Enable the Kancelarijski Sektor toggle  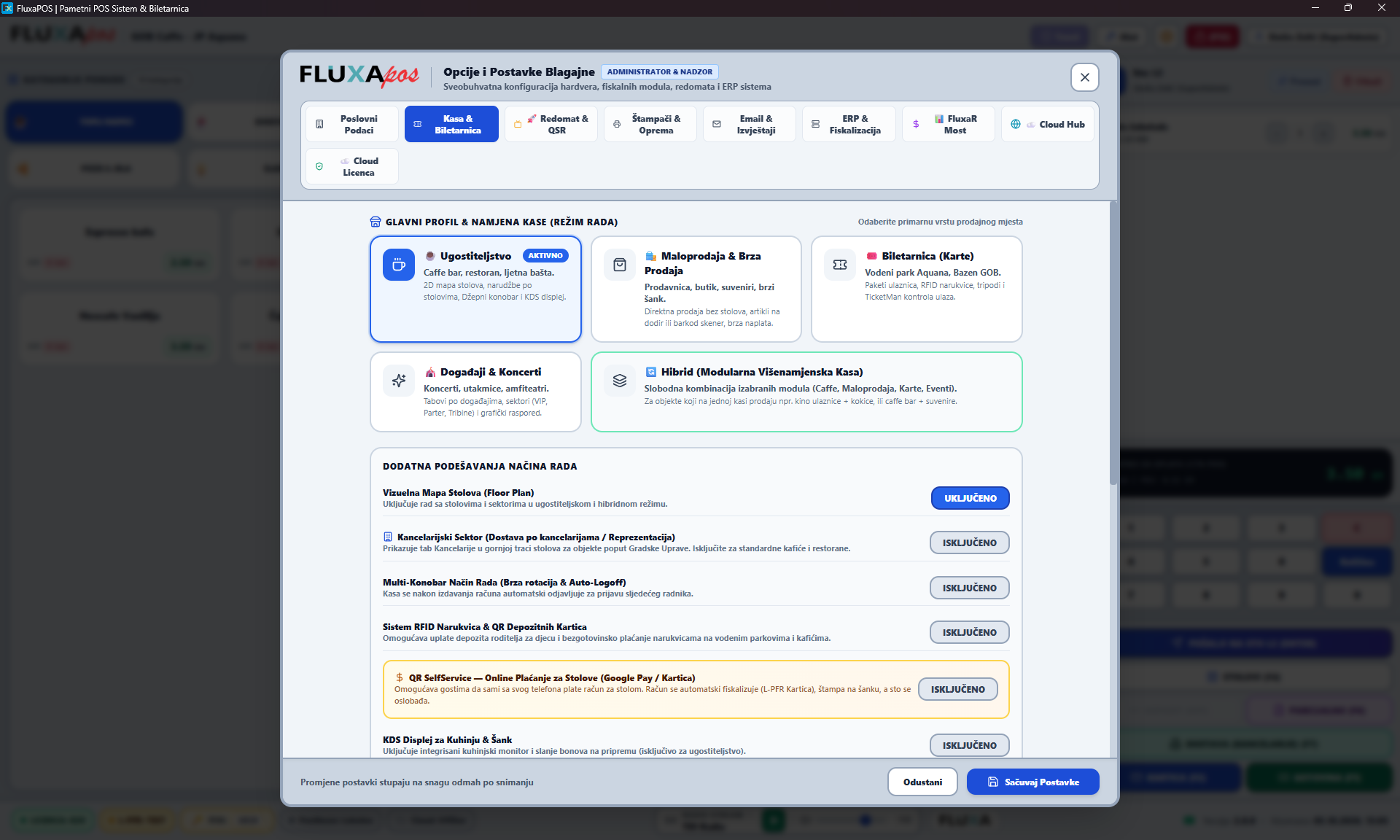[x=969, y=542]
